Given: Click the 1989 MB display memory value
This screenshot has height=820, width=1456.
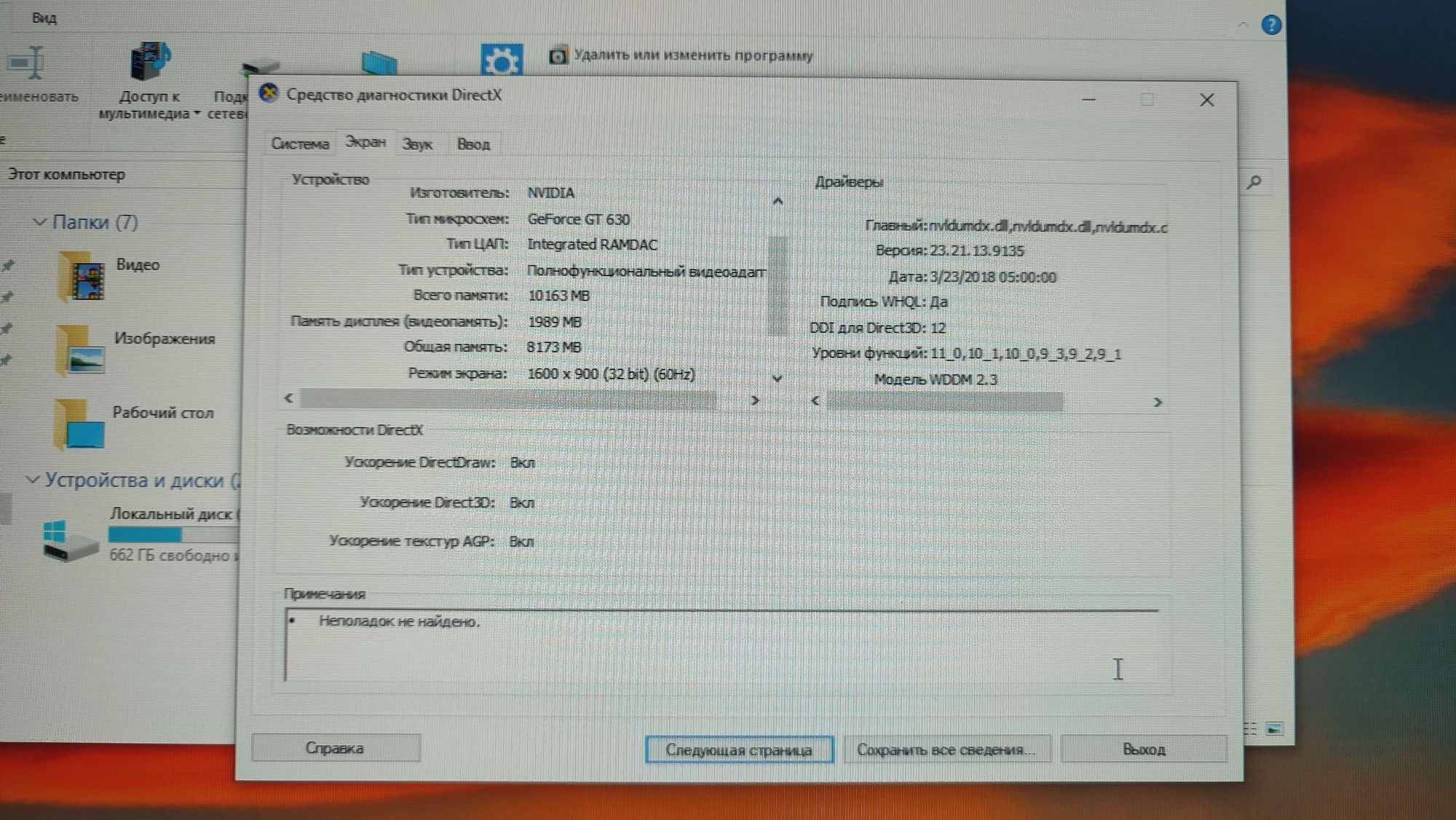Looking at the screenshot, I should coord(554,322).
